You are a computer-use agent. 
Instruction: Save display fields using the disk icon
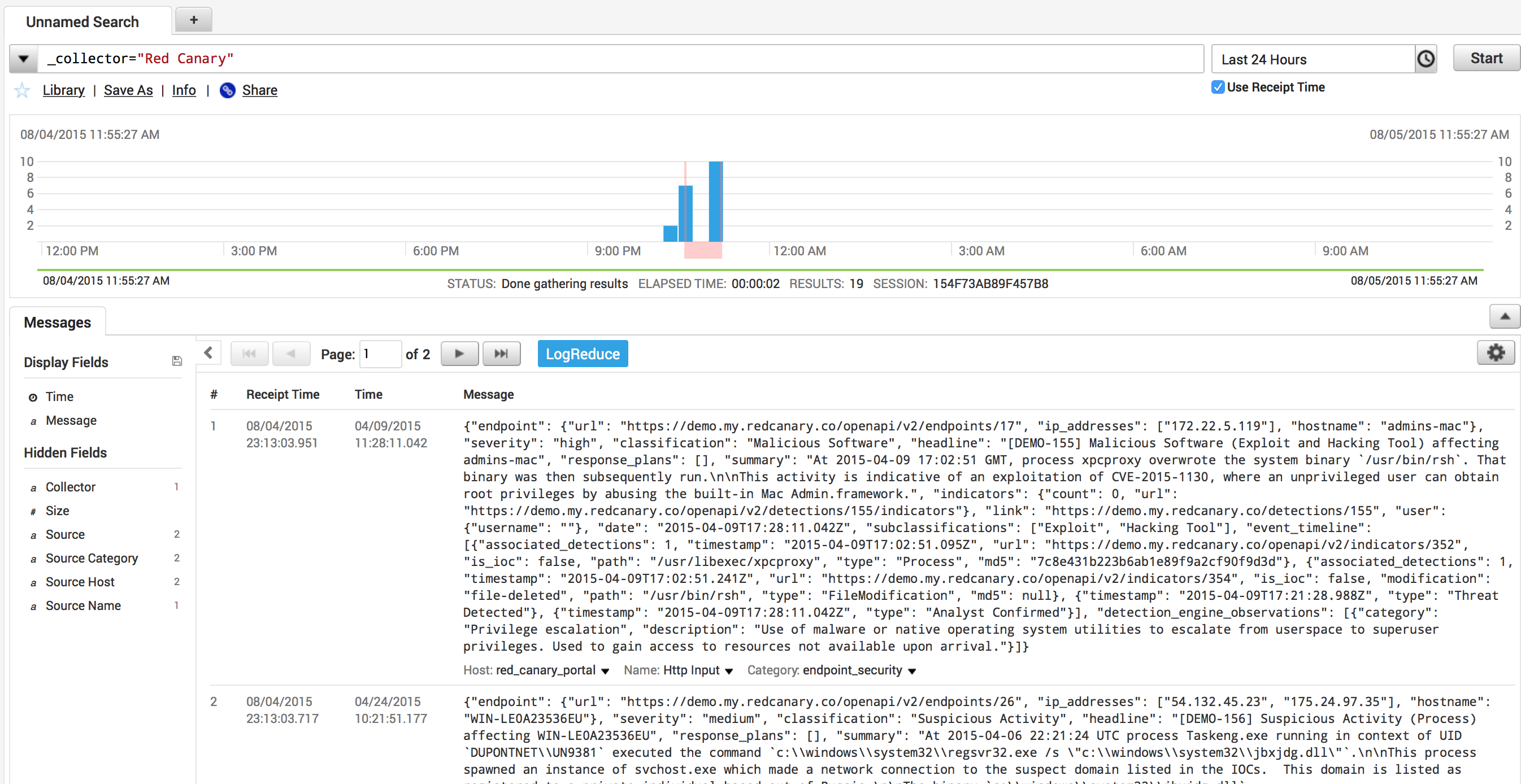(x=176, y=361)
